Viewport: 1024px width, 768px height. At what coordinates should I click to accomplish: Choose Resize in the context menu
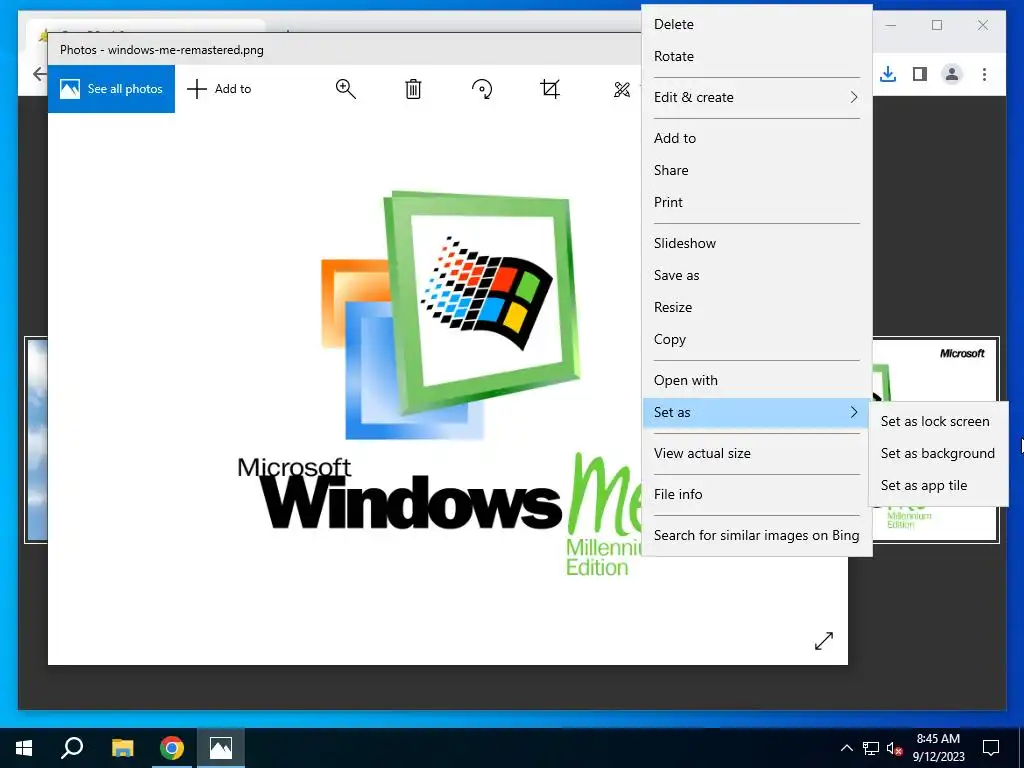pos(757,308)
